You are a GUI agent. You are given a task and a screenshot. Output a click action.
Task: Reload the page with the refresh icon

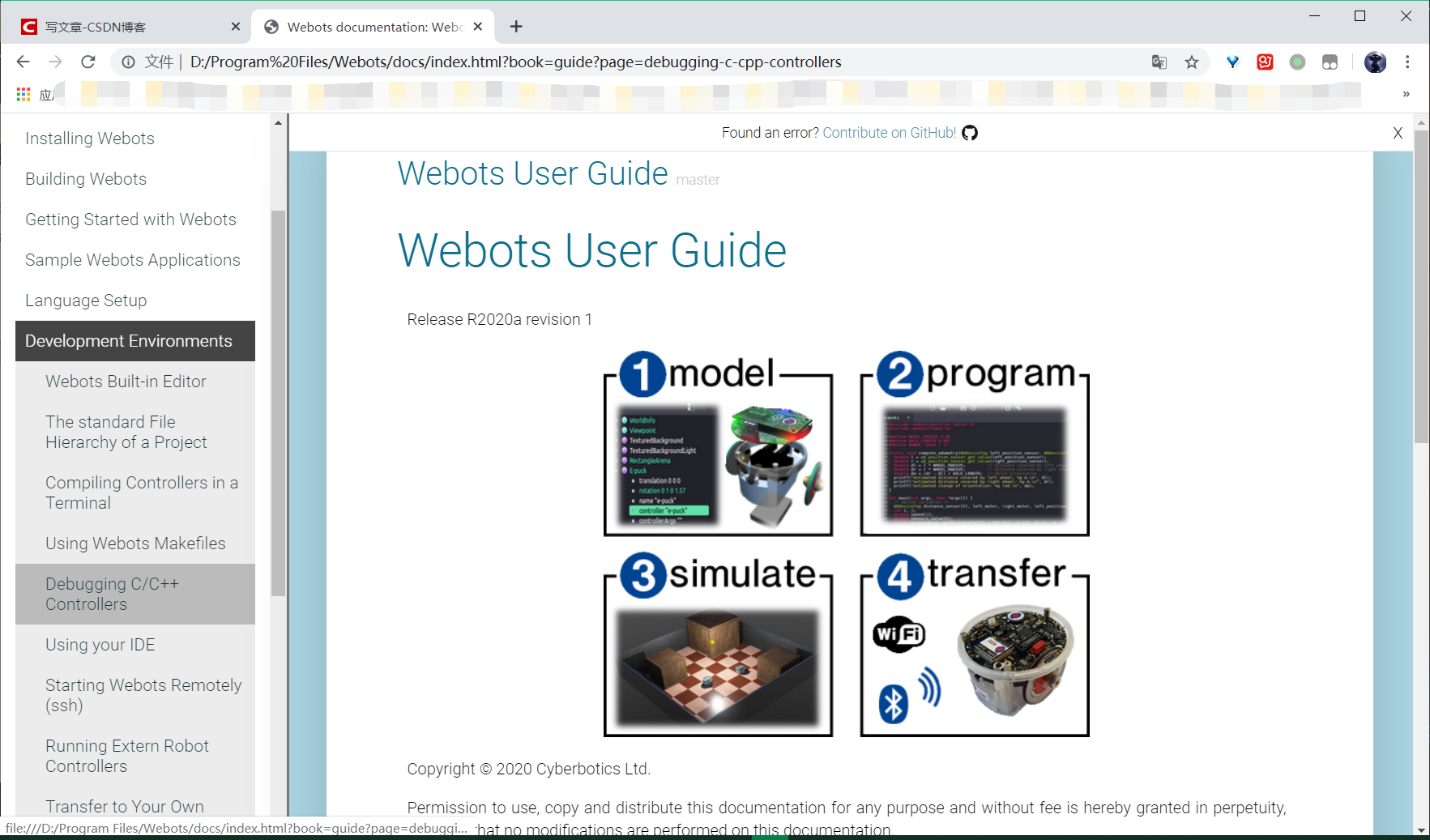coord(88,62)
